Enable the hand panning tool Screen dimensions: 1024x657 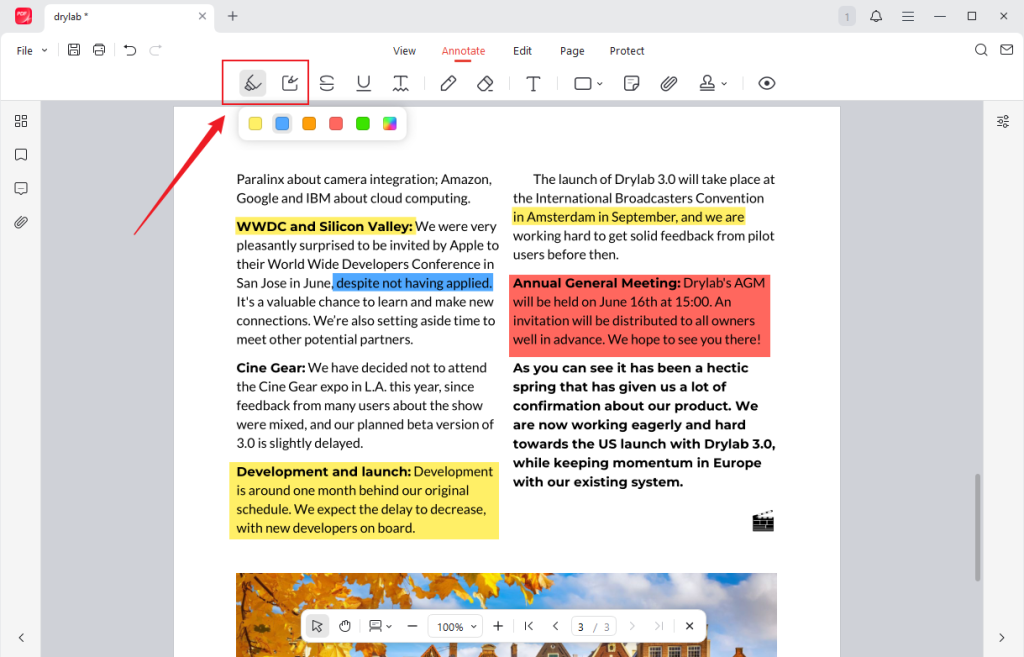pos(345,625)
